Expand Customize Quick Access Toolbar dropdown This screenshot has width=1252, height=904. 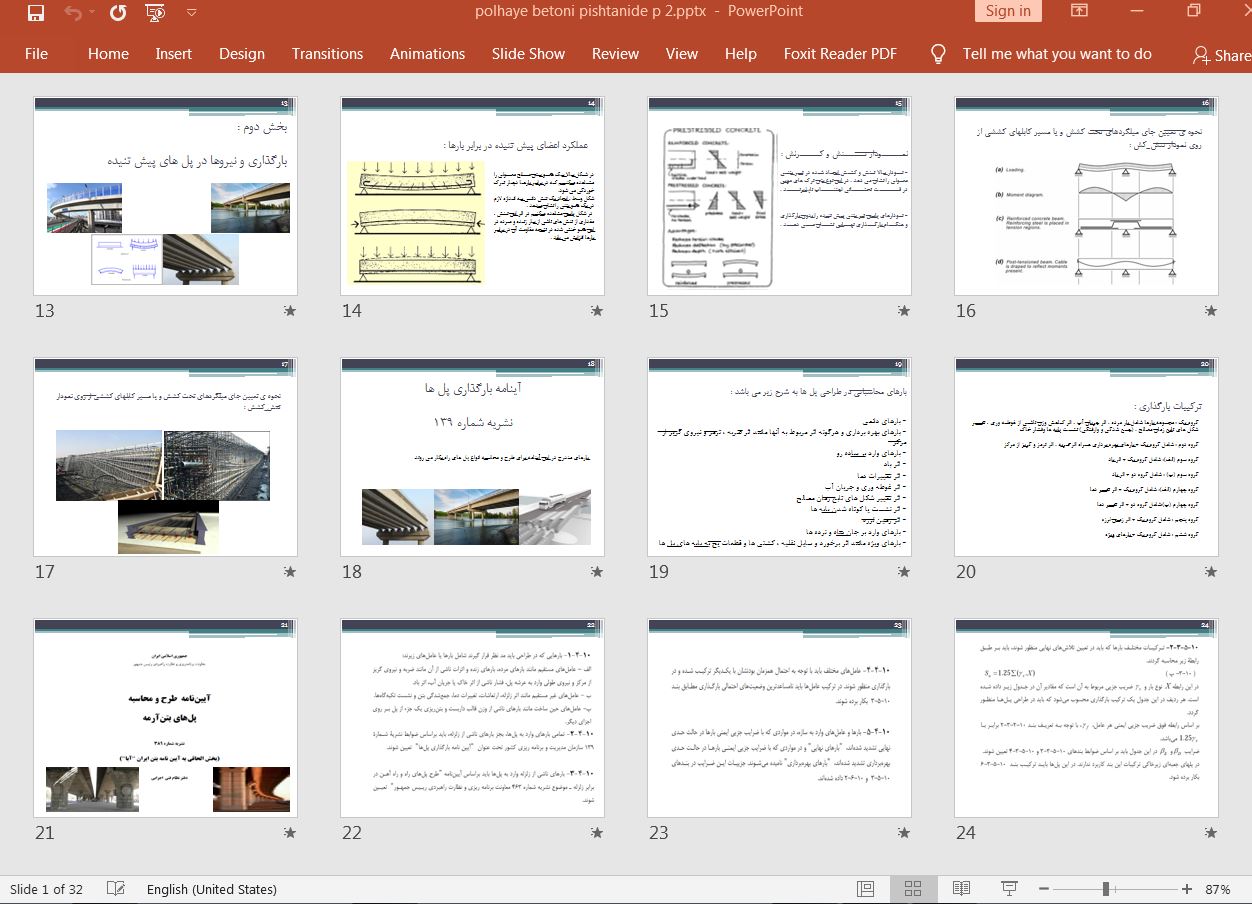point(191,12)
